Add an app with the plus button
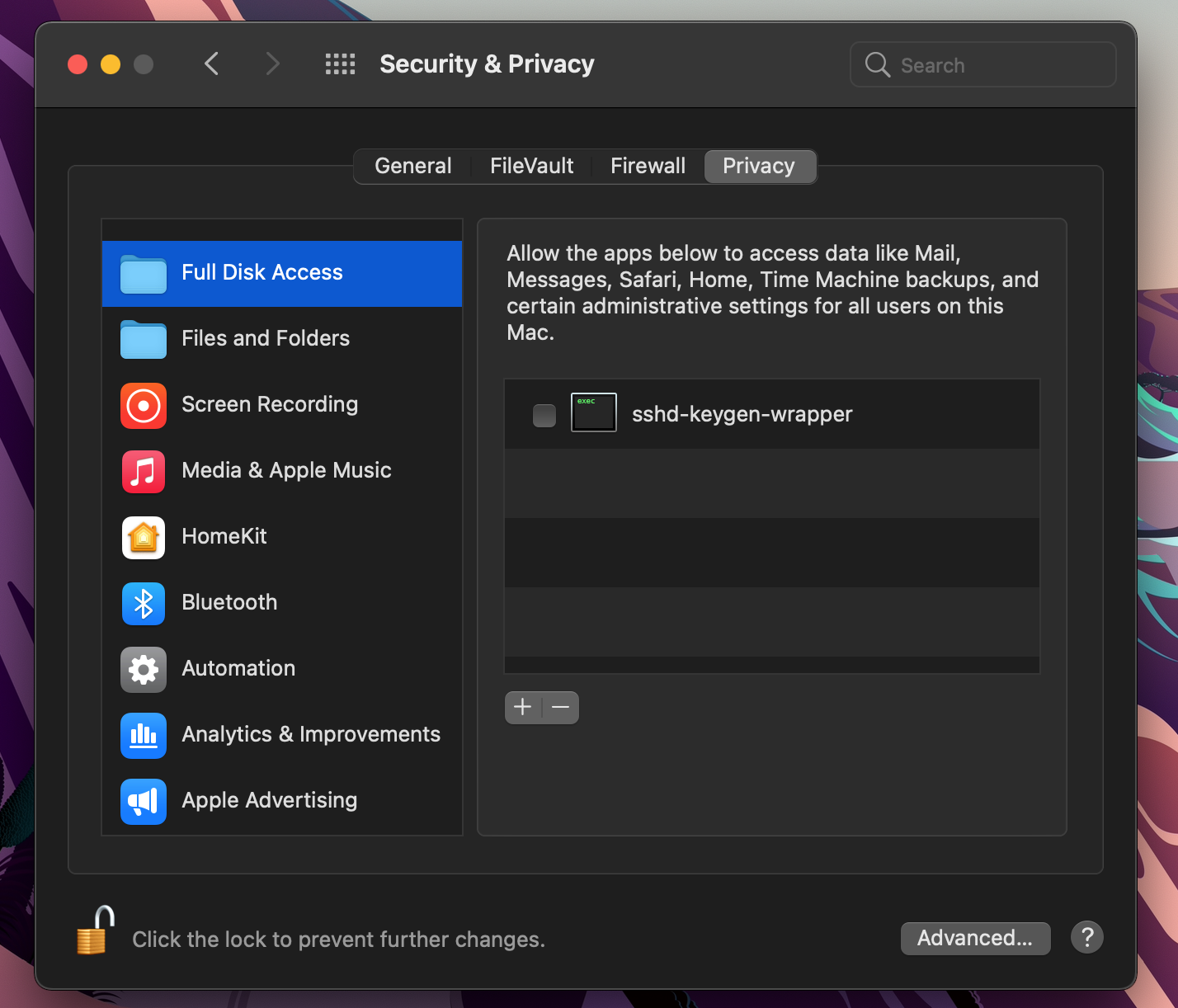Viewport: 1178px width, 1008px height. (x=523, y=707)
